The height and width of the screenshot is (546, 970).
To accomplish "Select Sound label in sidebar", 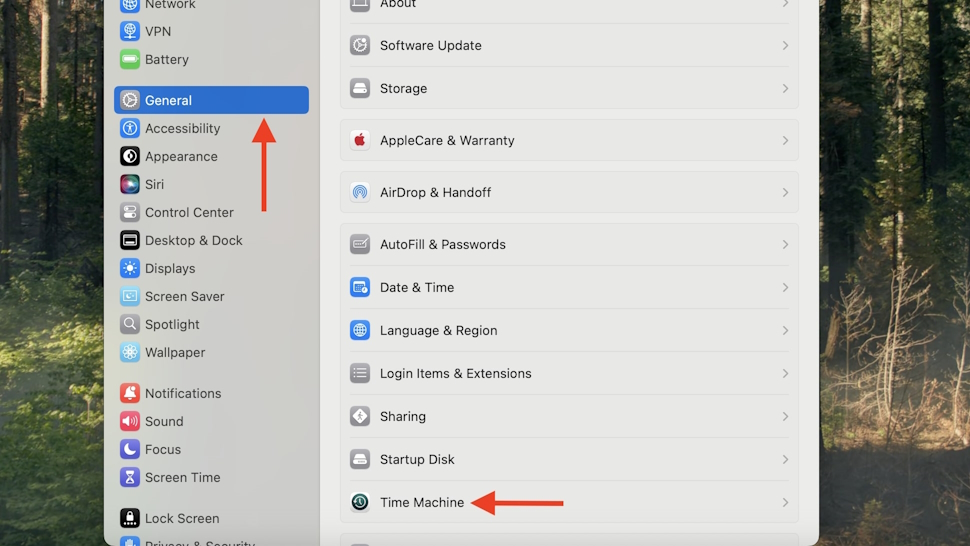I will 164,421.
